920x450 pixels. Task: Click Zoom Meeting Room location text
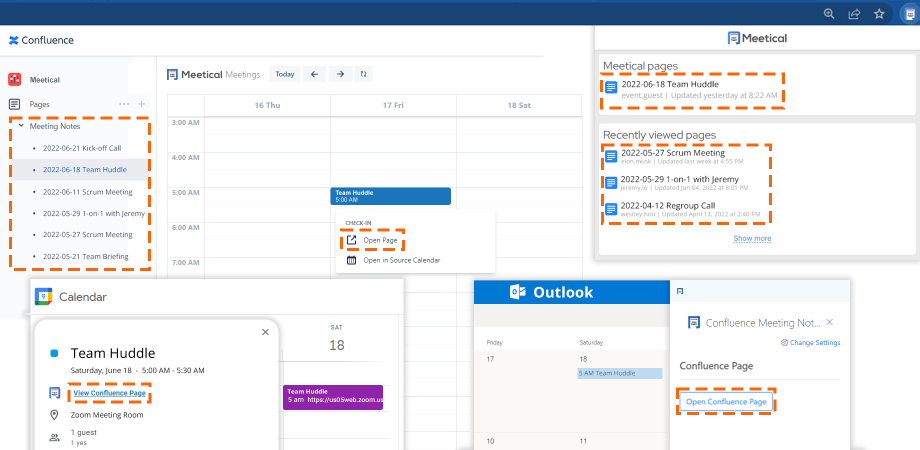coord(107,415)
